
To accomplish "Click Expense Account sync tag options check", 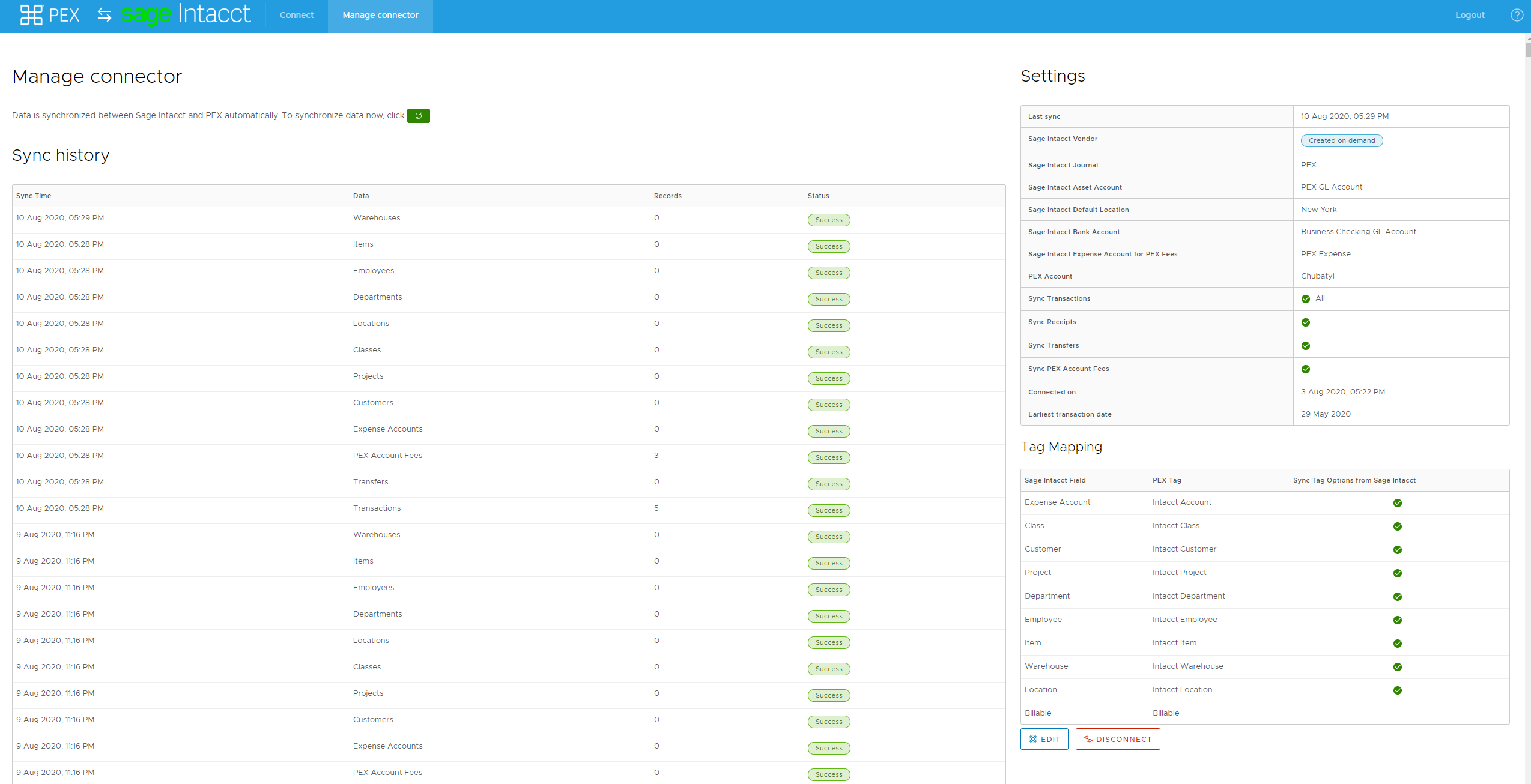I will 1397,503.
